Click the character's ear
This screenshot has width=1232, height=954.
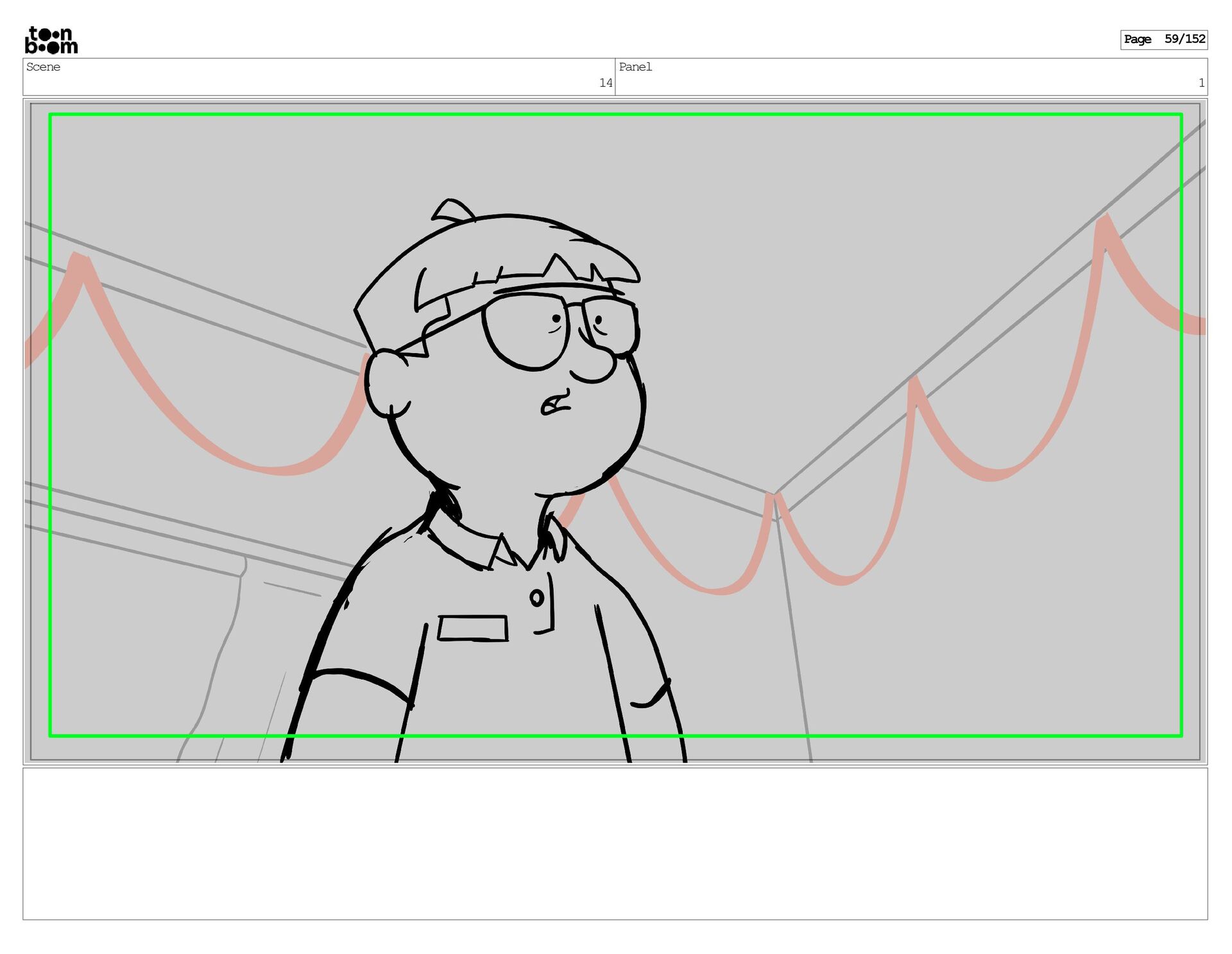387,383
